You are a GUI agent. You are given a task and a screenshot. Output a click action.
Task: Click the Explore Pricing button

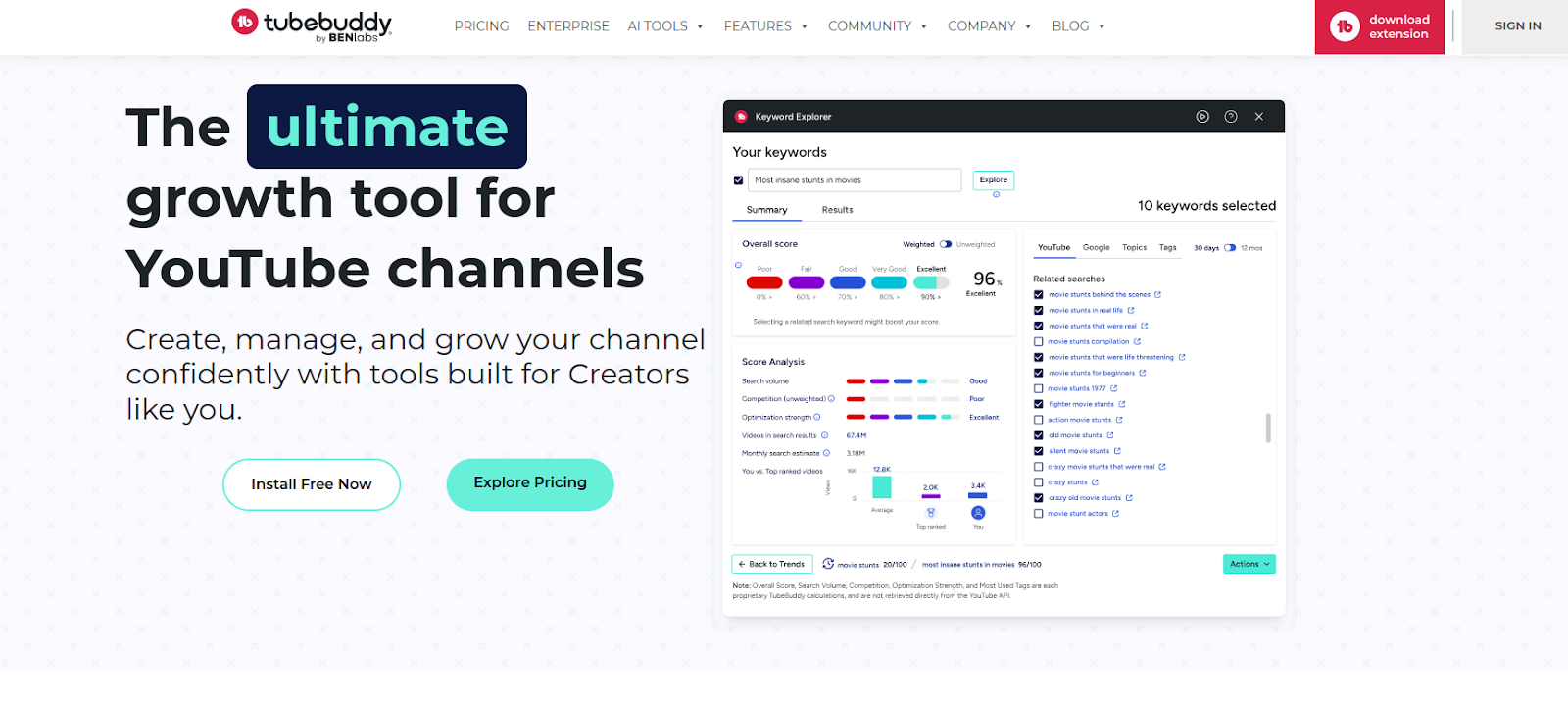pyautogui.click(x=530, y=484)
